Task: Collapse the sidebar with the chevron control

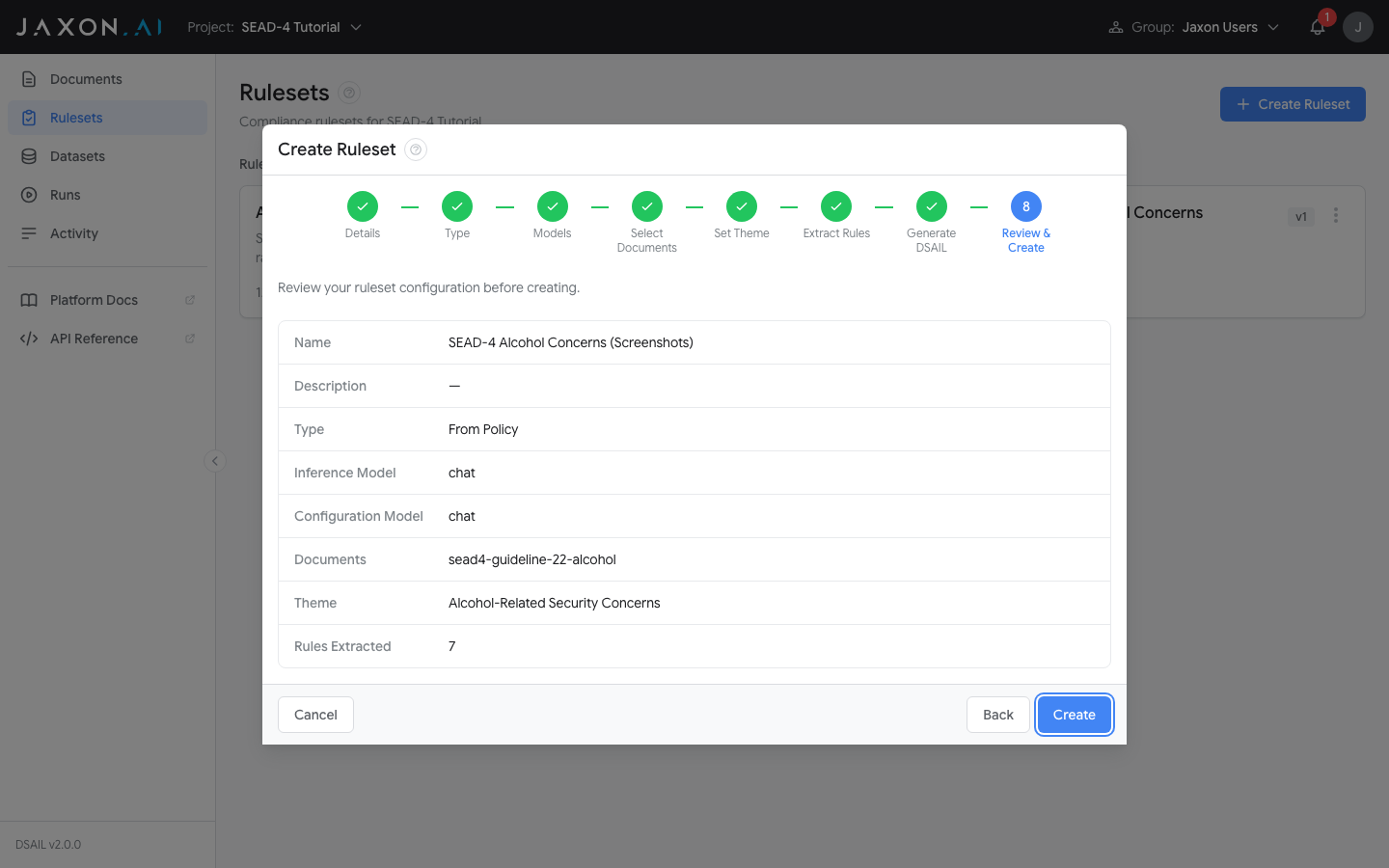Action: click(x=214, y=461)
